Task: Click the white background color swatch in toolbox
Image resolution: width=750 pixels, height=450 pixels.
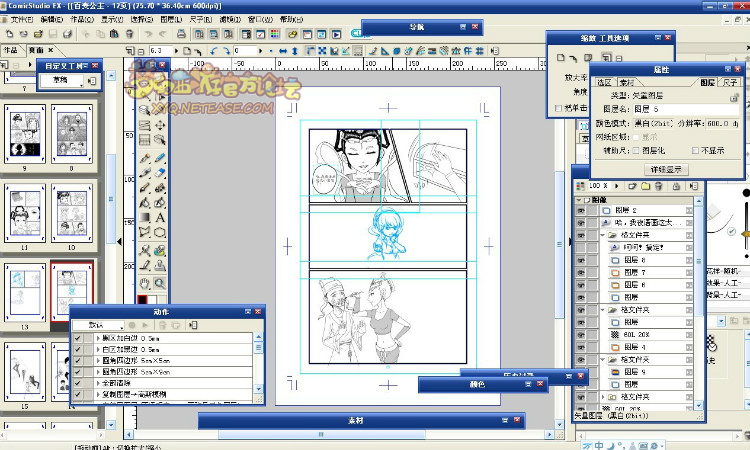Action: [152, 300]
